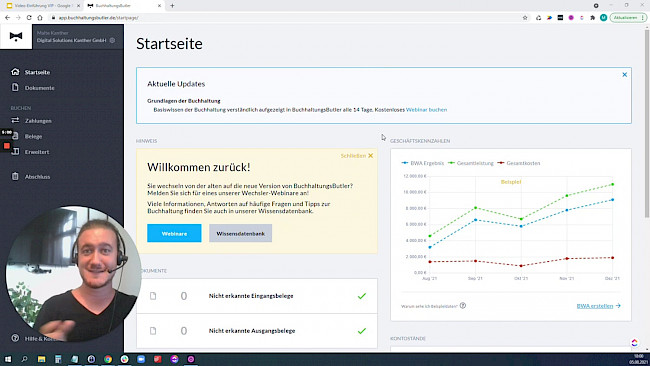The width and height of the screenshot is (650, 366).
Task: Open Calculator from the taskbar
Action: pos(58,359)
